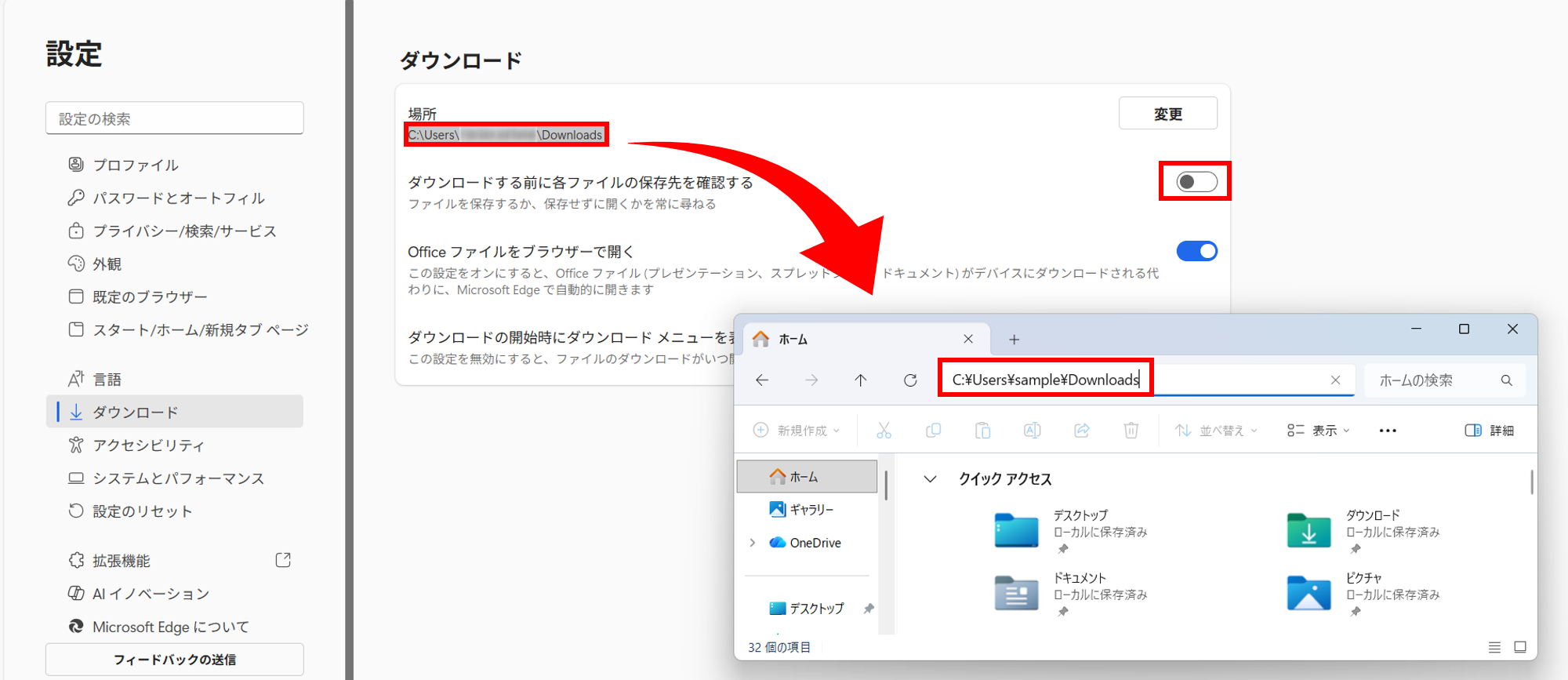Open the 表示 view dropdown
Viewport: 1568px width, 680px height.
click(1319, 431)
